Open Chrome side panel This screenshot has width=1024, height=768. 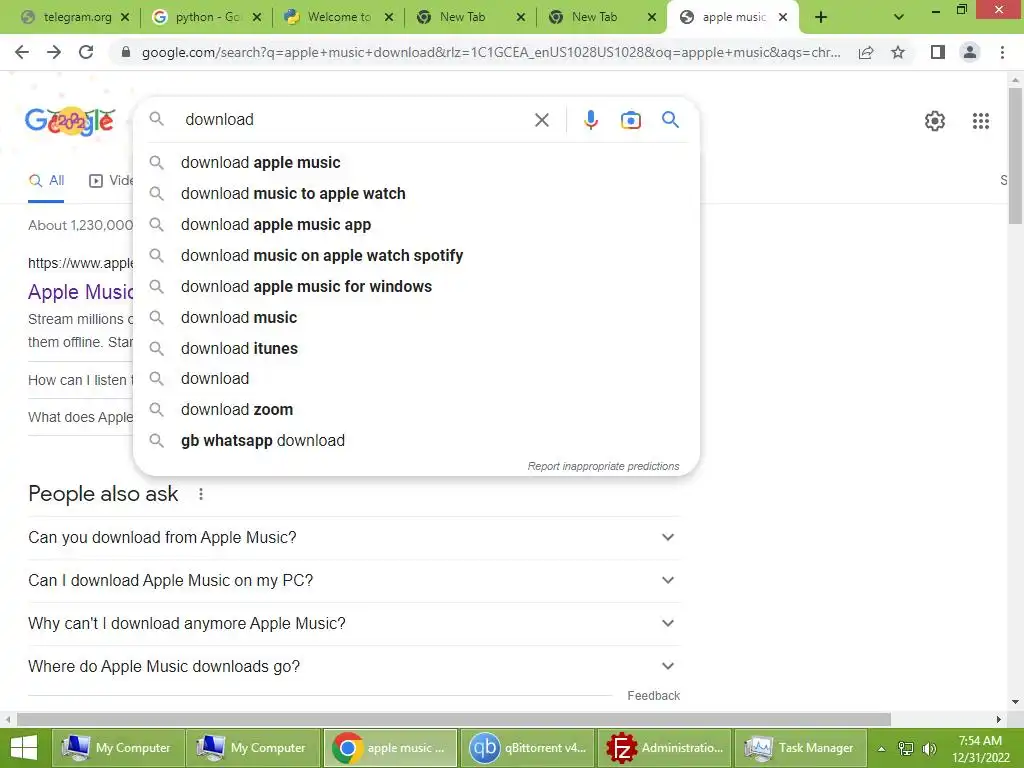(938, 52)
